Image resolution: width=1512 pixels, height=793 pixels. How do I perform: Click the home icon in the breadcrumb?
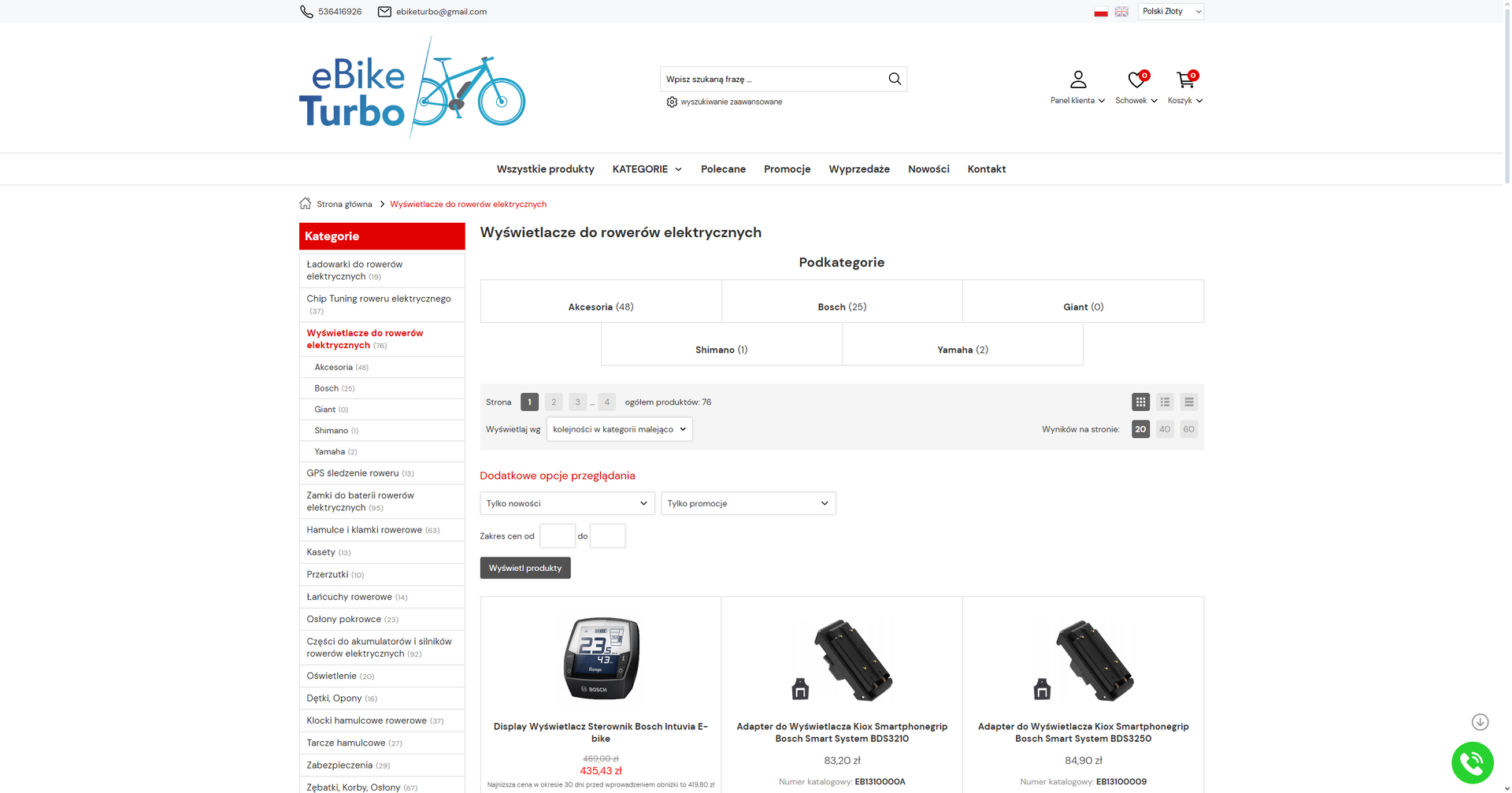click(305, 203)
